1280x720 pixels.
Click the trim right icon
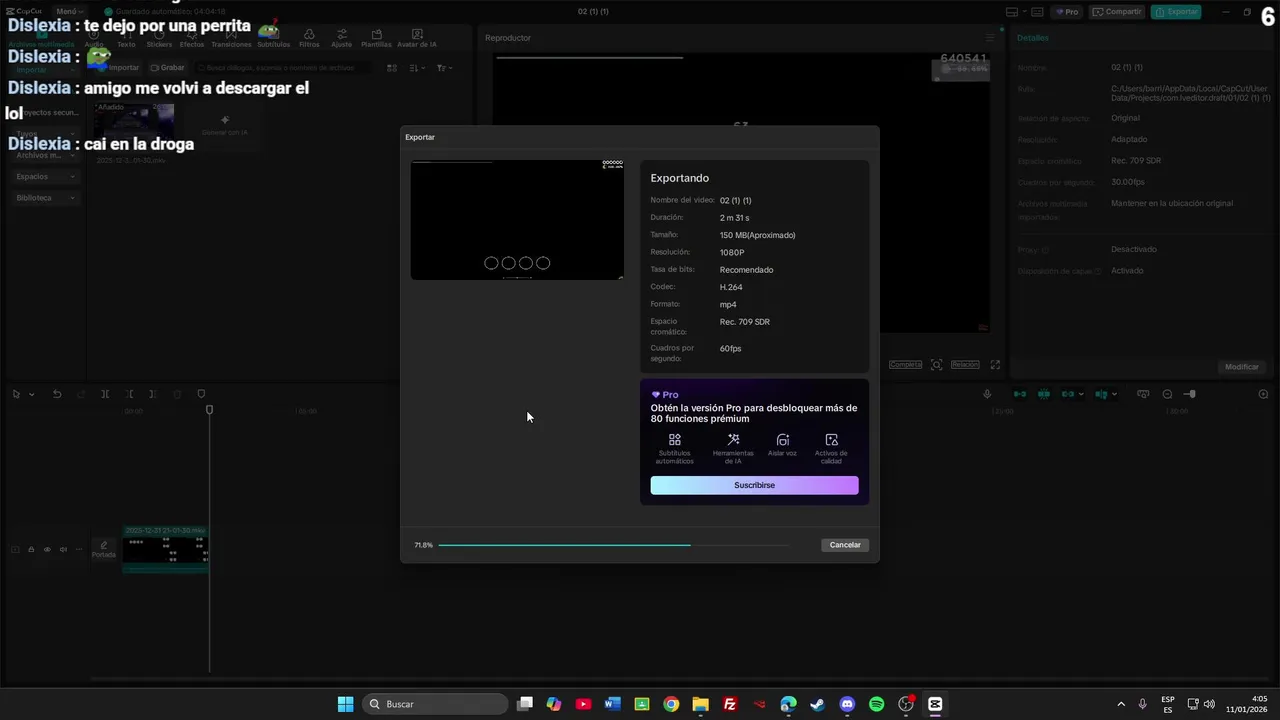coord(153,394)
